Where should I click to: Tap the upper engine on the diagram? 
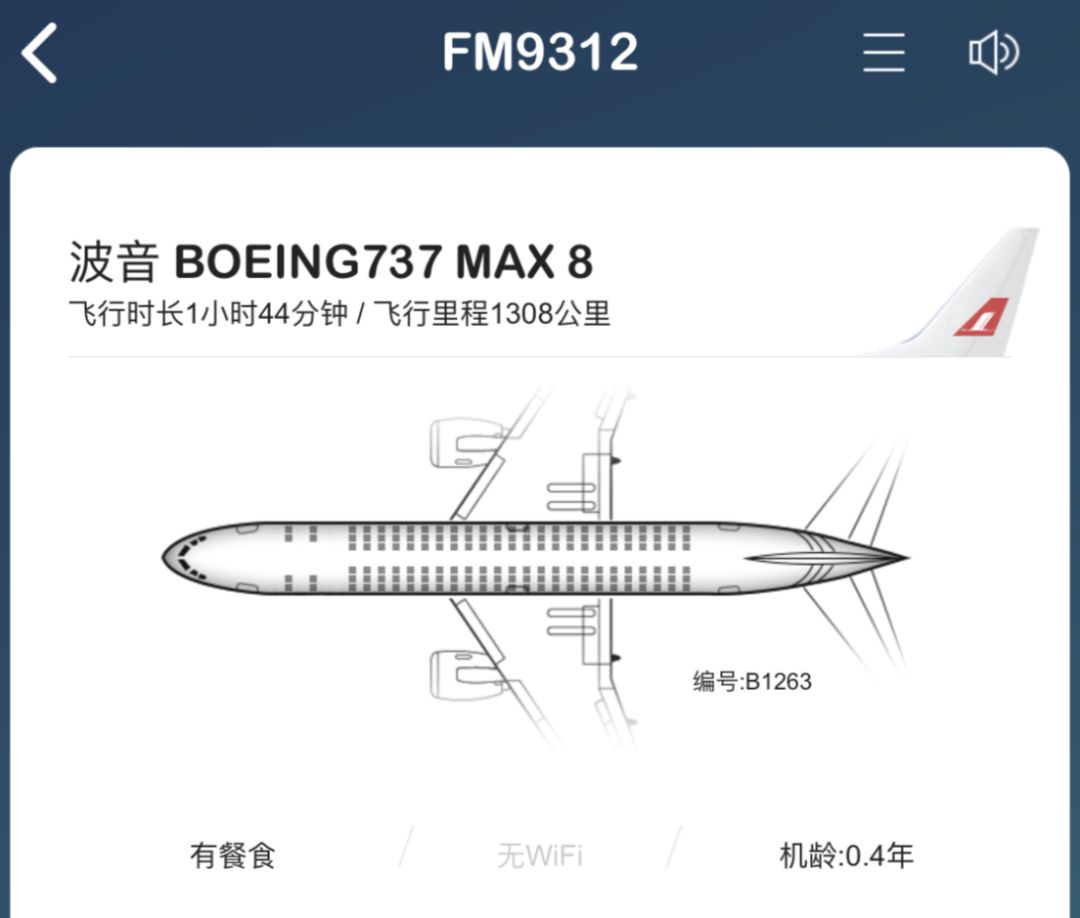[465, 442]
